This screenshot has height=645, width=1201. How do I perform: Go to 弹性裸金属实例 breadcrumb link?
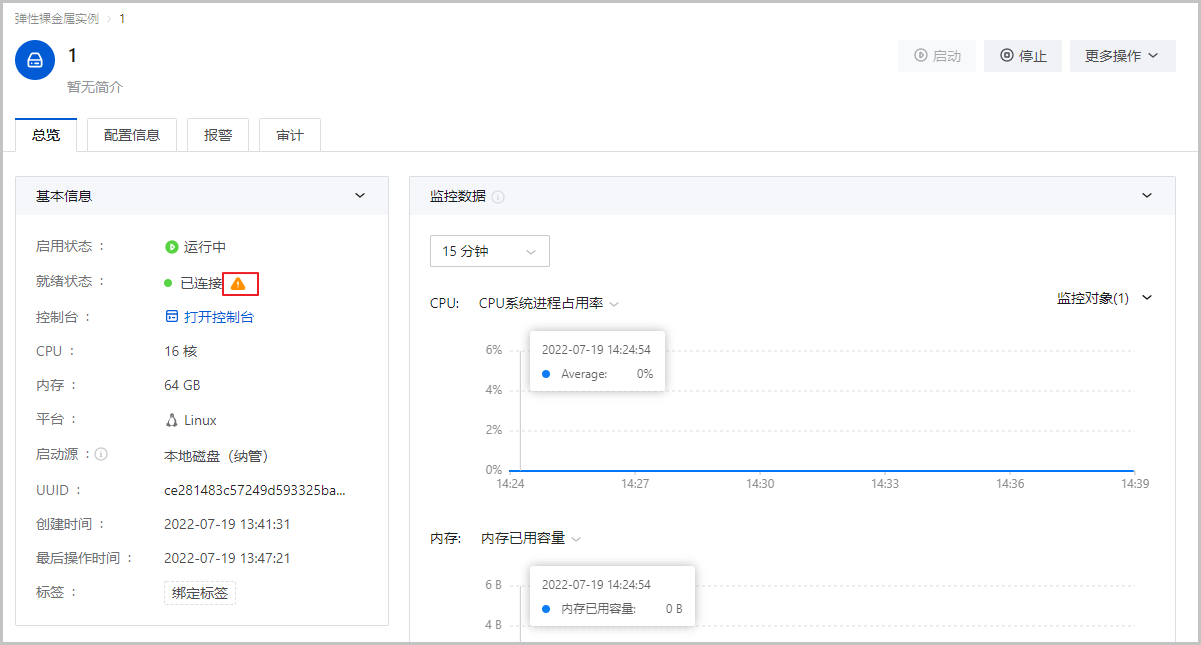coord(57,19)
